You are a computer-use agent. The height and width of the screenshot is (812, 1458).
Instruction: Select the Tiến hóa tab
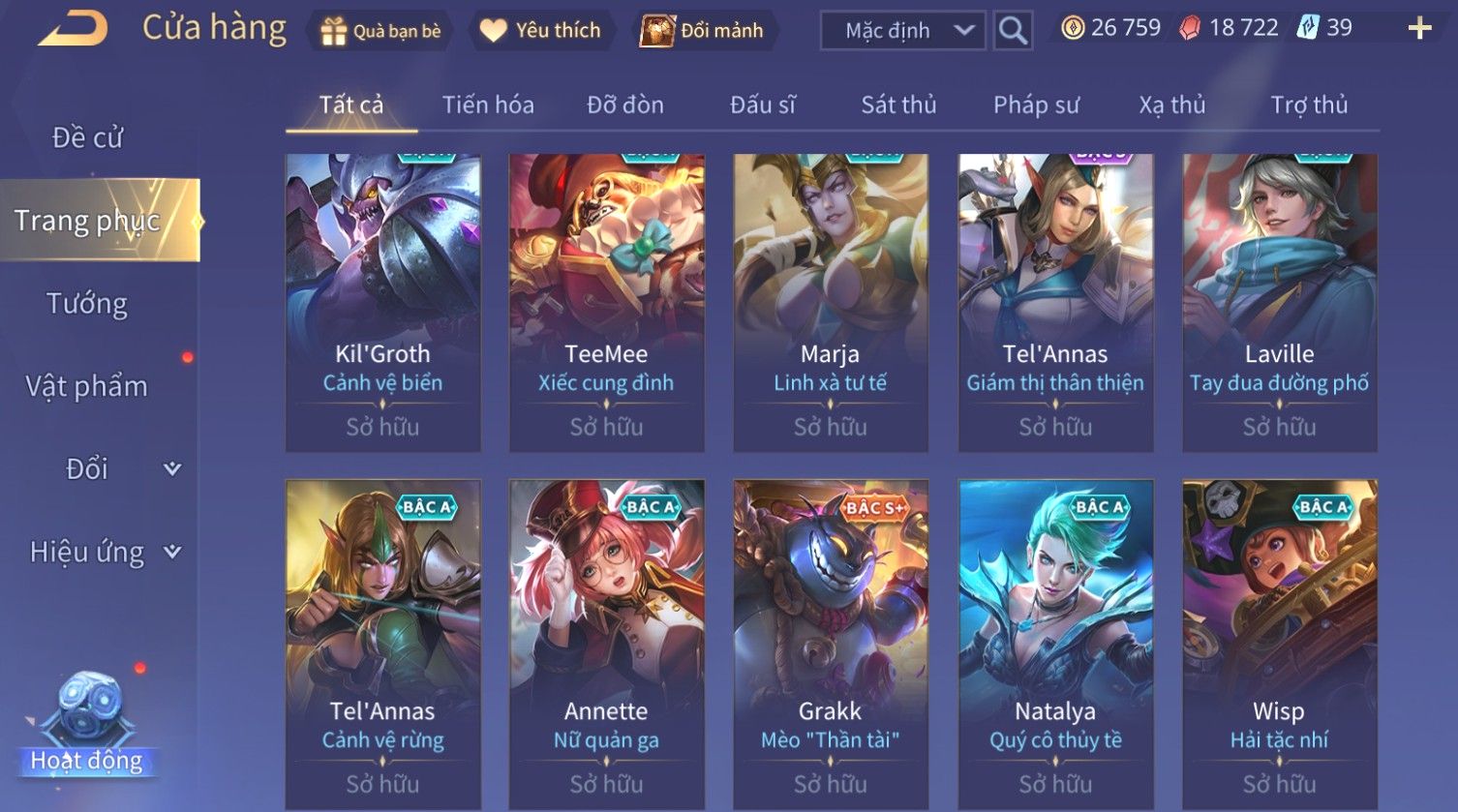click(488, 105)
